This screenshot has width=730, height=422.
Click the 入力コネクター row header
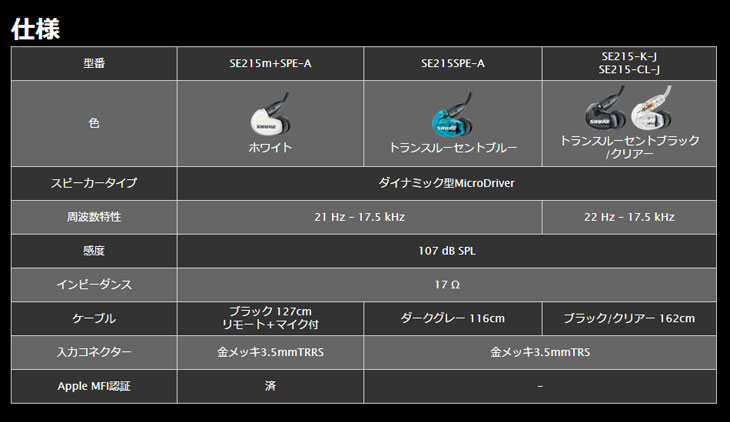click(x=94, y=352)
